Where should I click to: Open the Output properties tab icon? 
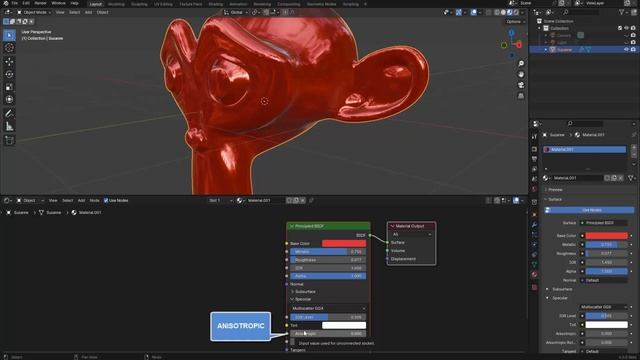[x=534, y=159]
